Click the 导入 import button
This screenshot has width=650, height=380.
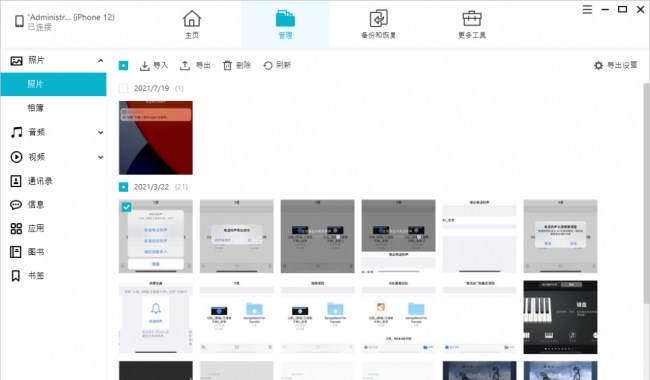click(x=154, y=65)
